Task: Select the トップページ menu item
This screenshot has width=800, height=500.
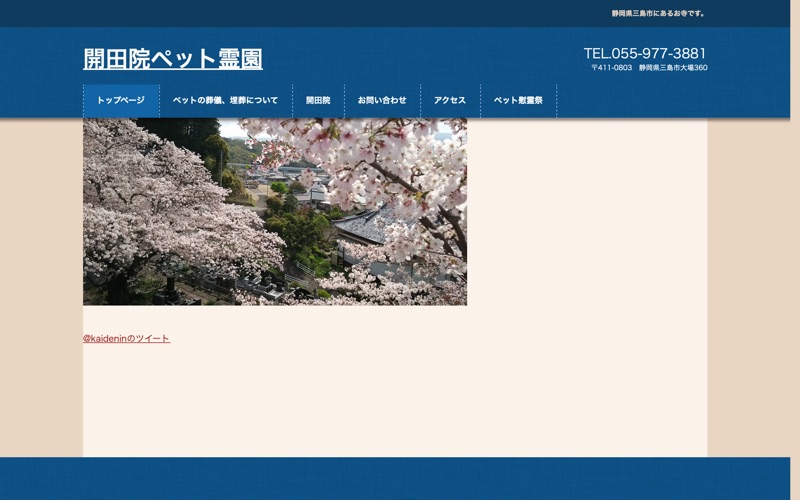Action: pyautogui.click(x=121, y=101)
